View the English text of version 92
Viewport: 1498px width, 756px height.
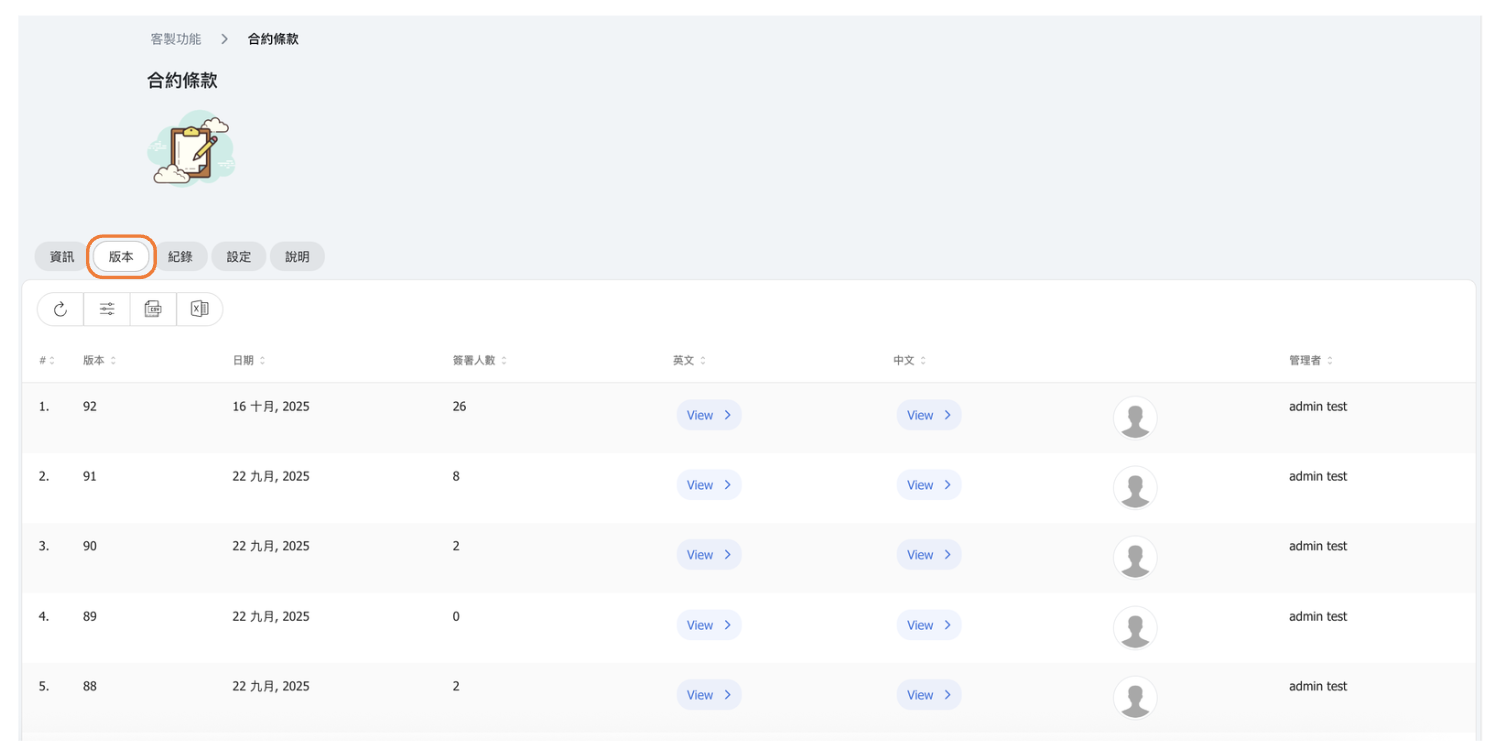pos(708,415)
